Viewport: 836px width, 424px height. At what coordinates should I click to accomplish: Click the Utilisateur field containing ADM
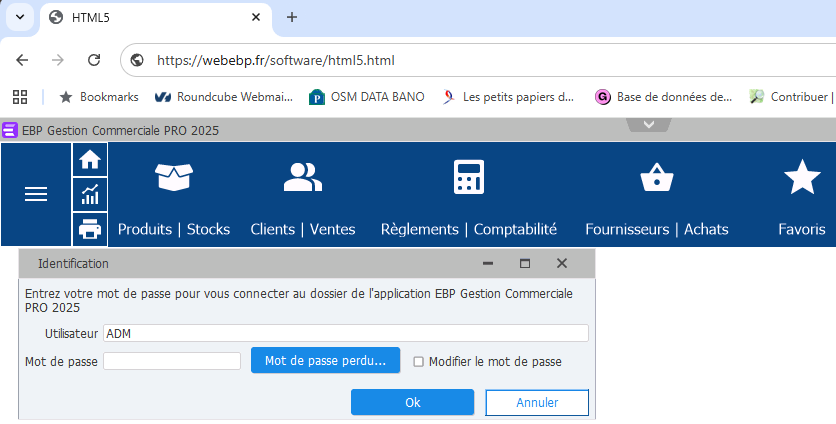(345, 333)
